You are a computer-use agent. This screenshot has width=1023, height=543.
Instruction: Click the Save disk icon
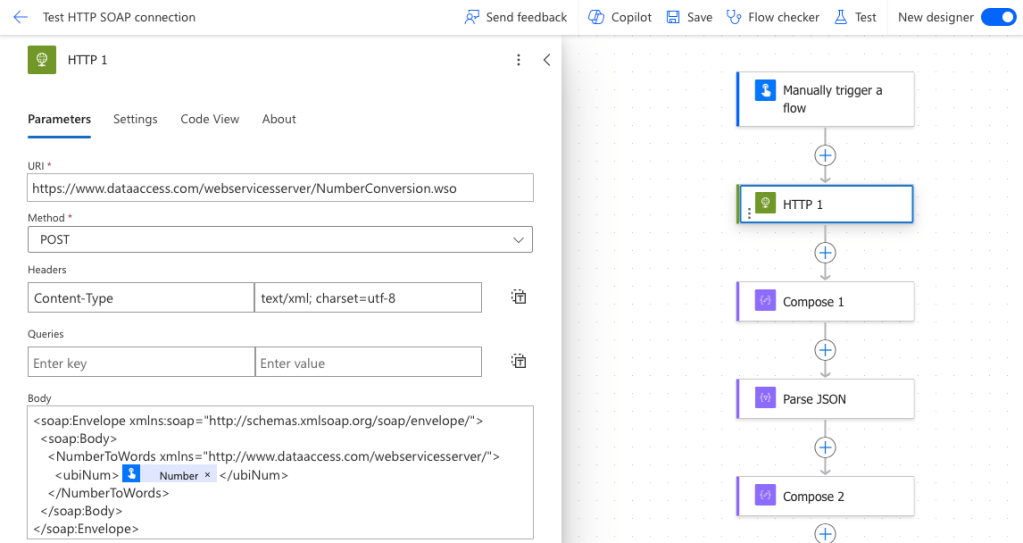click(674, 17)
